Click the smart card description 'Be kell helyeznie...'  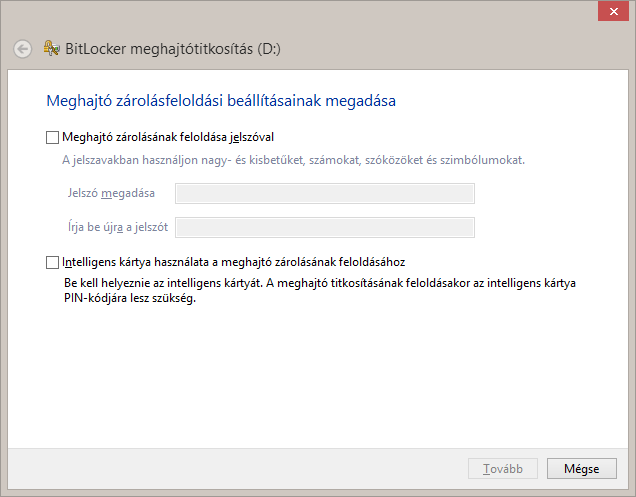[320, 290]
